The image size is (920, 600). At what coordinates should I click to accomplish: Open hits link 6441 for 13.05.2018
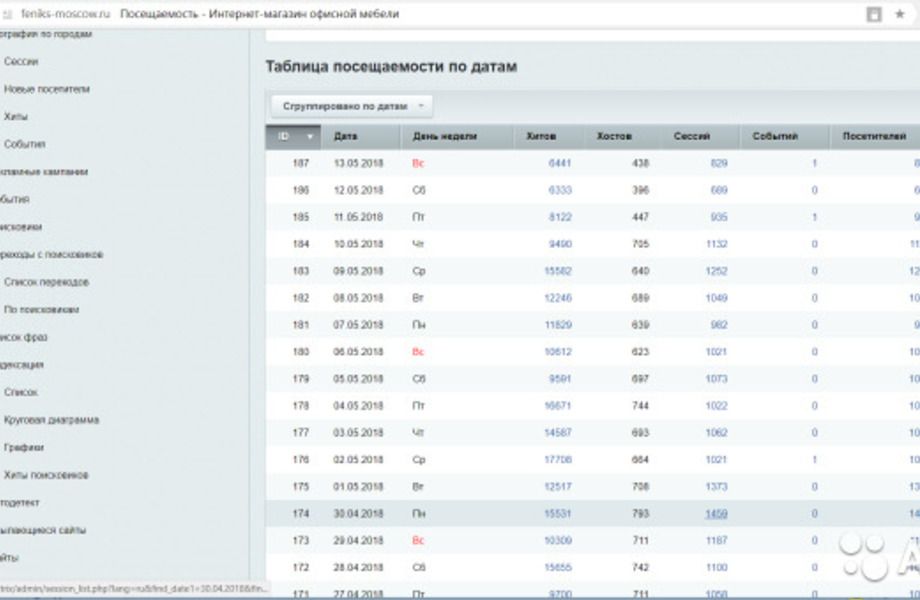pos(560,163)
